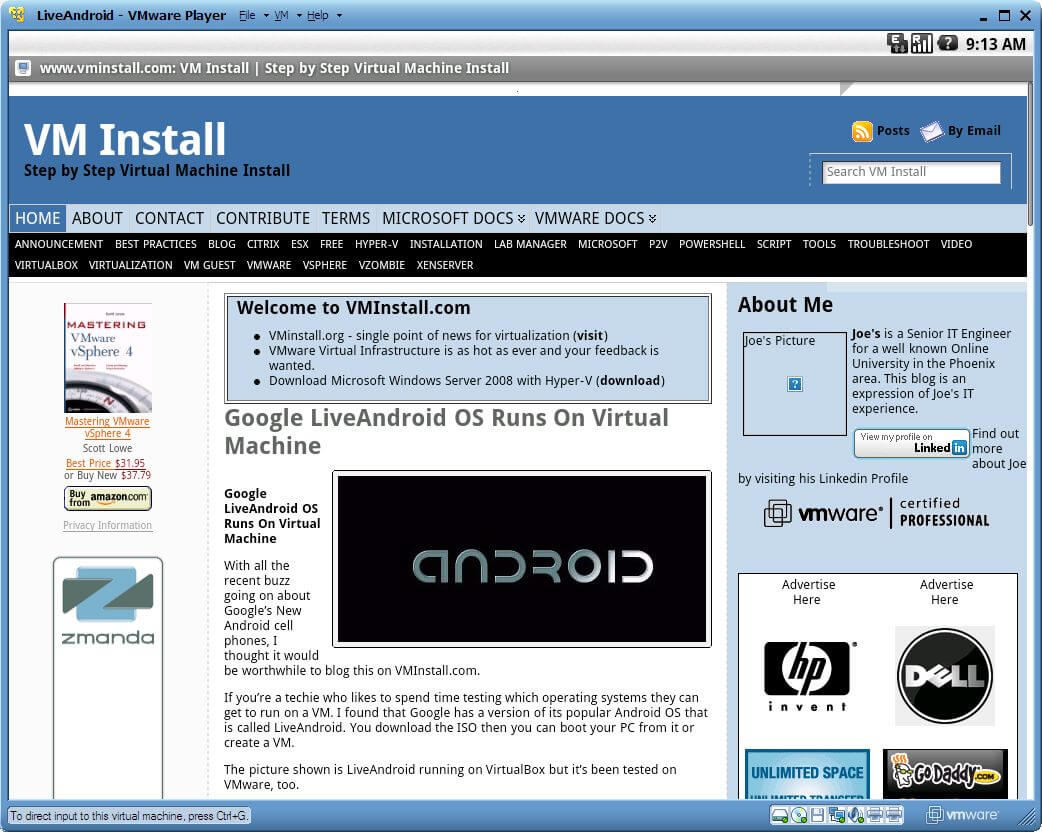Click the 9:13 AM clock in status bar

pyautogui.click(x=995, y=44)
